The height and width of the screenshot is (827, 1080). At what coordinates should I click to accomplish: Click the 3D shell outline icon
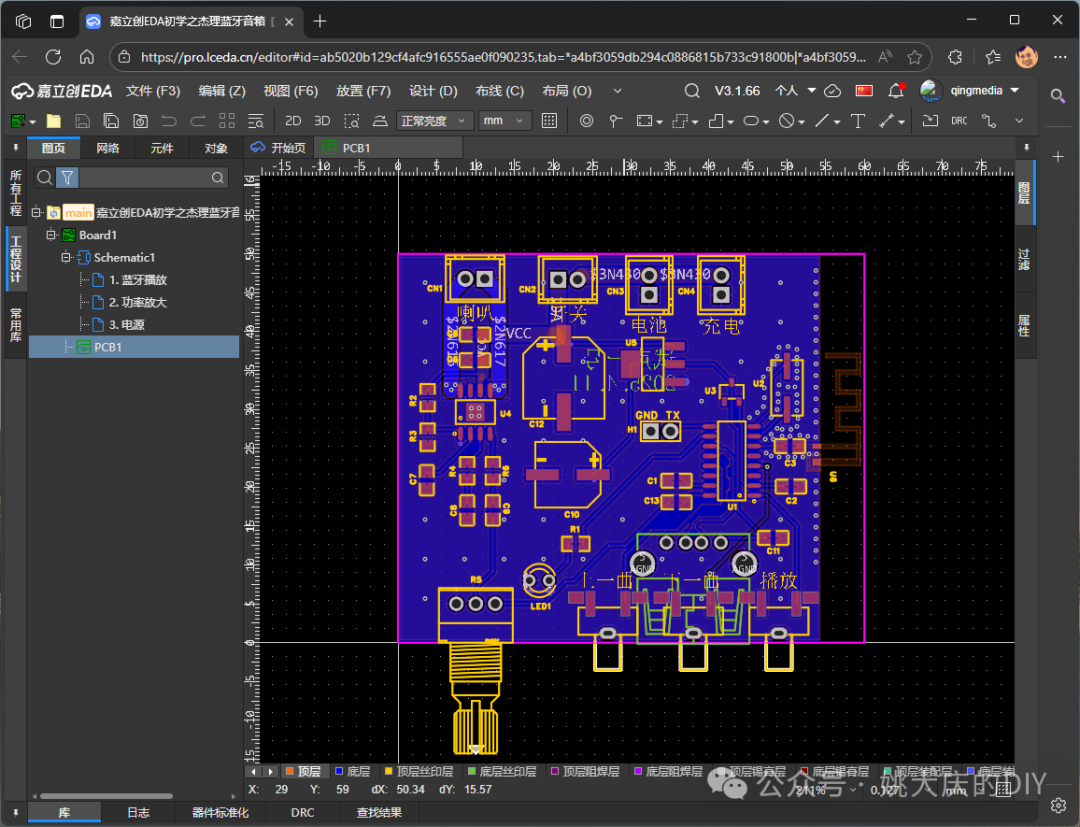click(380, 121)
